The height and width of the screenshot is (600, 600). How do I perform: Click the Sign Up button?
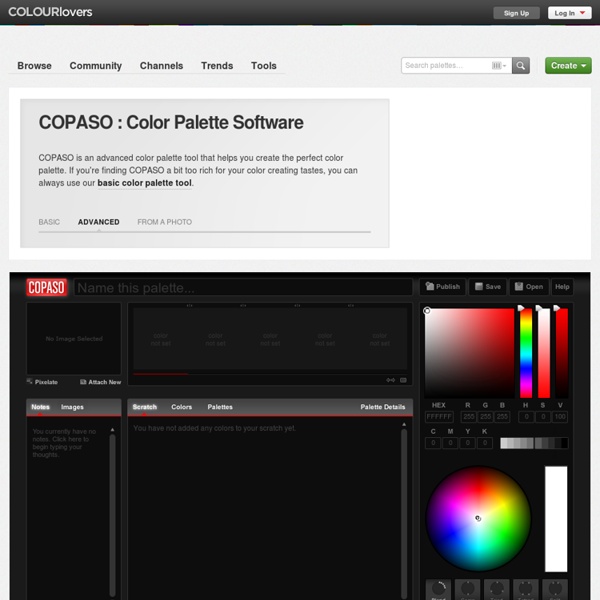point(517,13)
